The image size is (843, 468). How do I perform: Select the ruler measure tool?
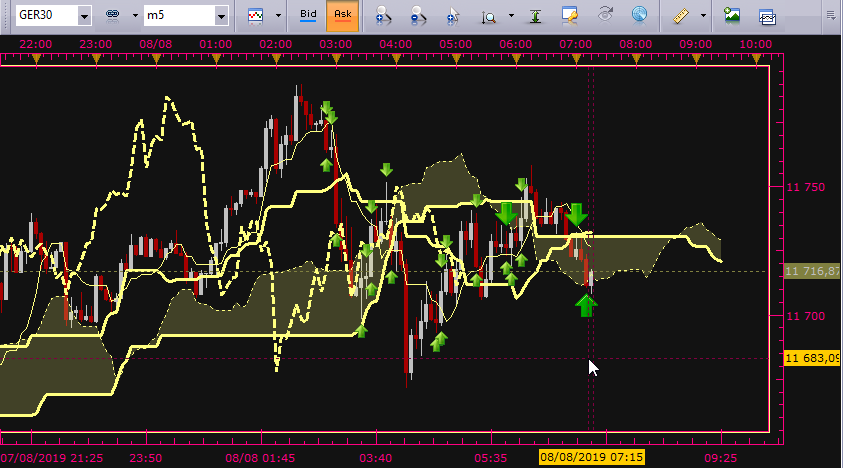pyautogui.click(x=681, y=16)
